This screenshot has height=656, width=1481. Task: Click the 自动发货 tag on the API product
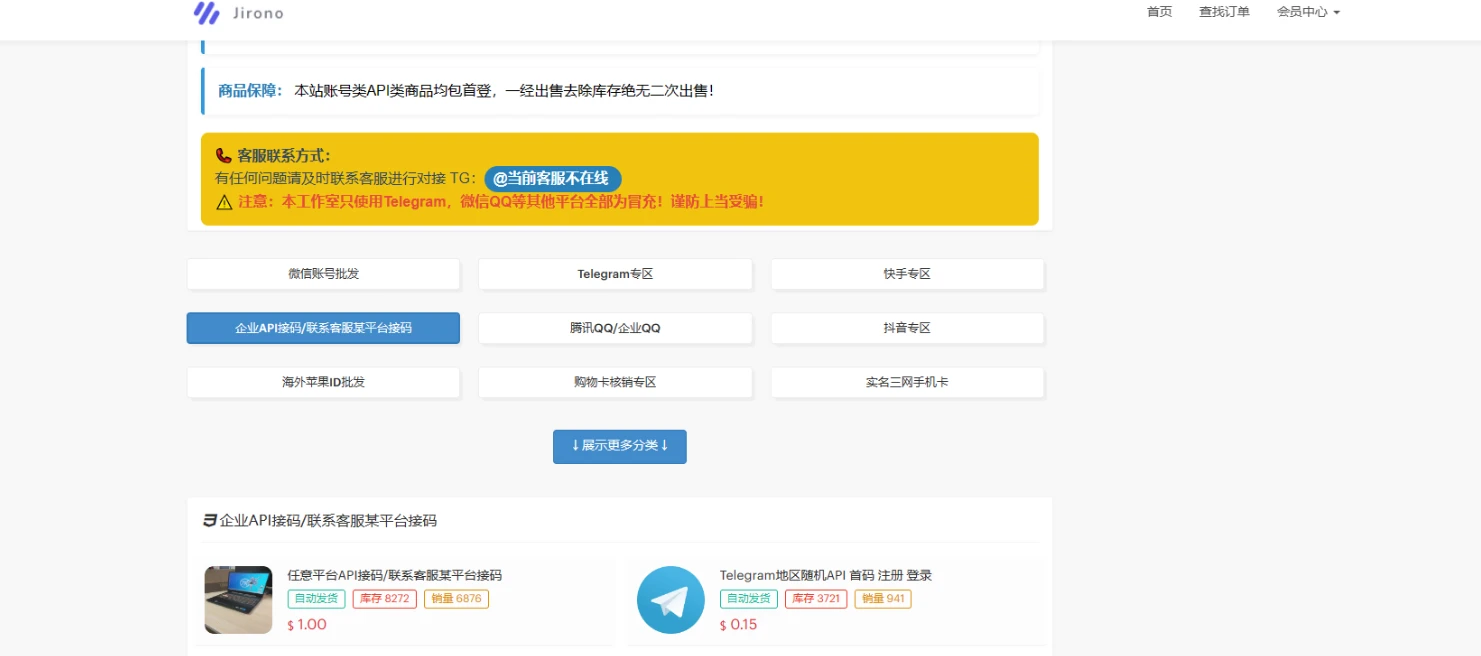(x=316, y=598)
